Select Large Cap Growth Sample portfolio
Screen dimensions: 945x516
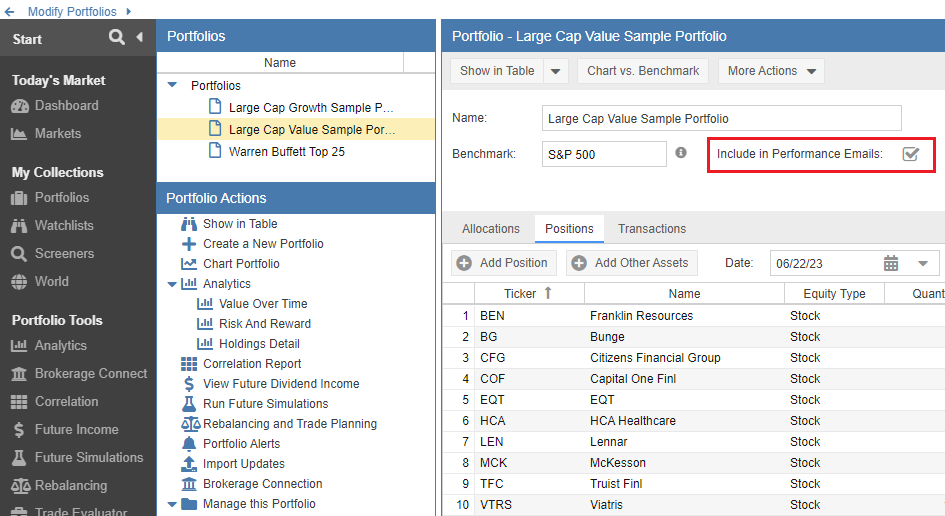point(296,107)
